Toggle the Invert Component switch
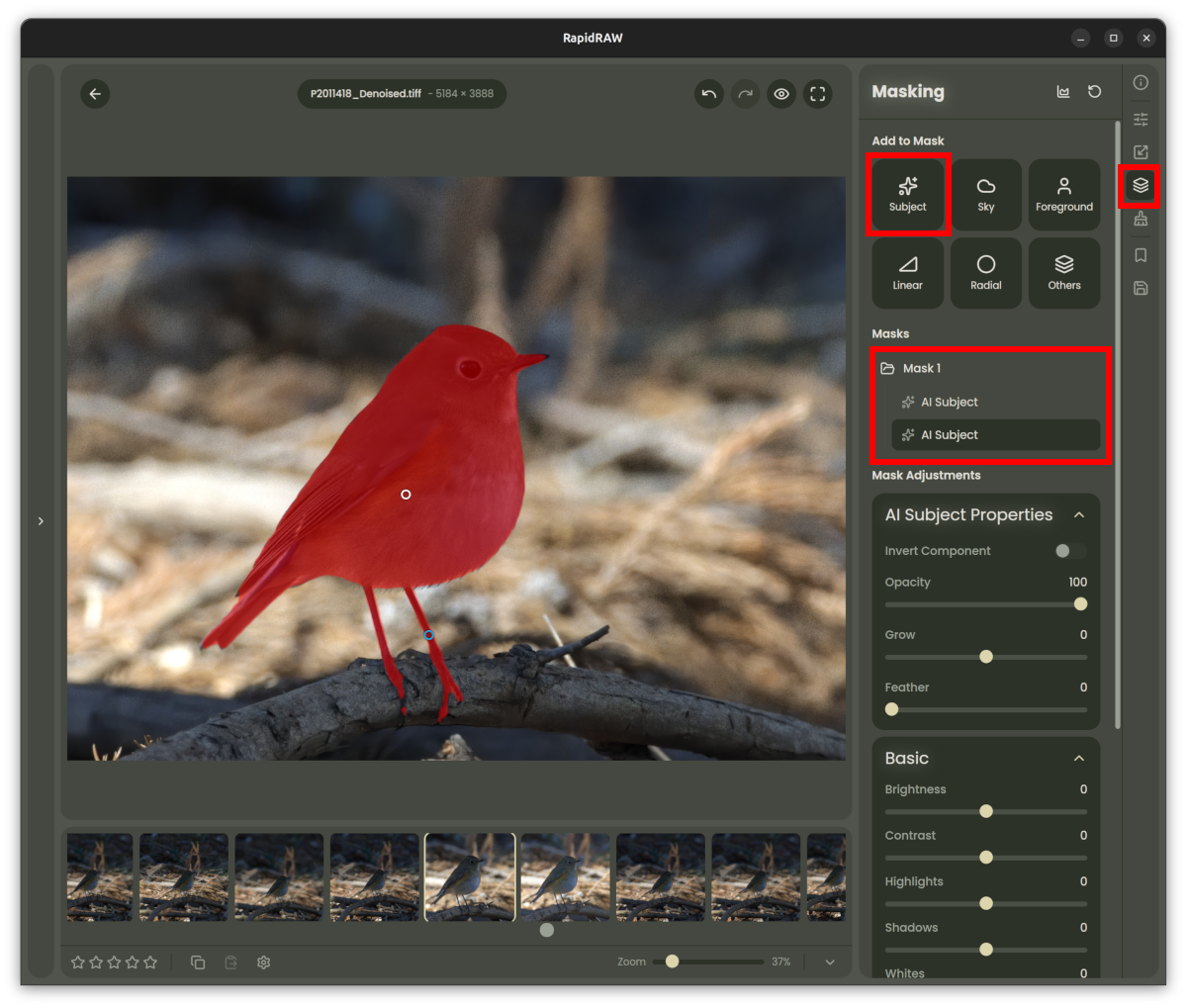 tap(1069, 551)
